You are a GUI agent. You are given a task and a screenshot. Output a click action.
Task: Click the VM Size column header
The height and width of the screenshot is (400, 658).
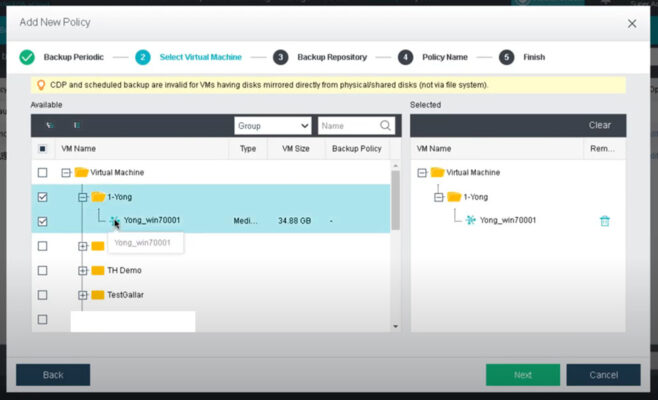click(x=295, y=149)
